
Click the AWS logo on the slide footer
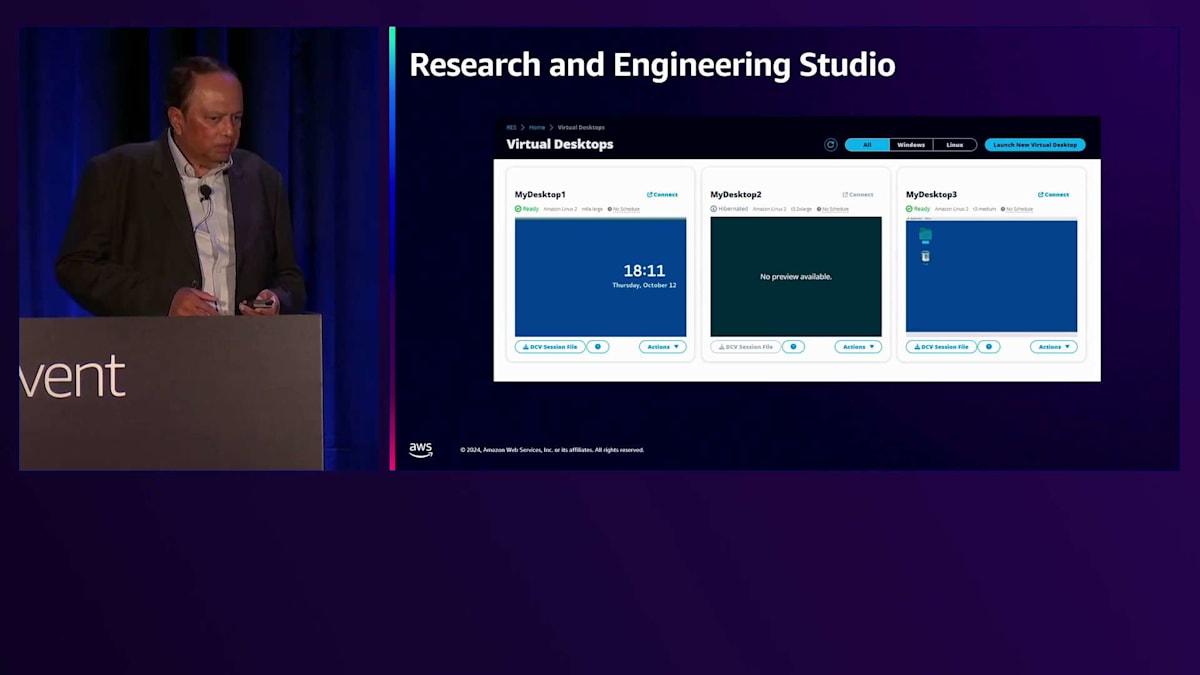pos(421,450)
